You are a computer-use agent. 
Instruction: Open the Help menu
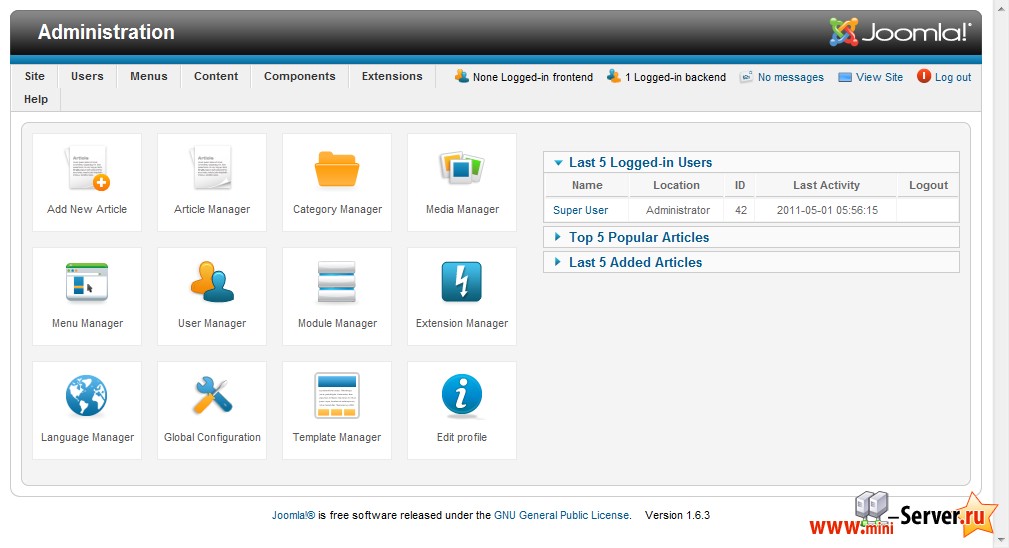tap(36, 99)
